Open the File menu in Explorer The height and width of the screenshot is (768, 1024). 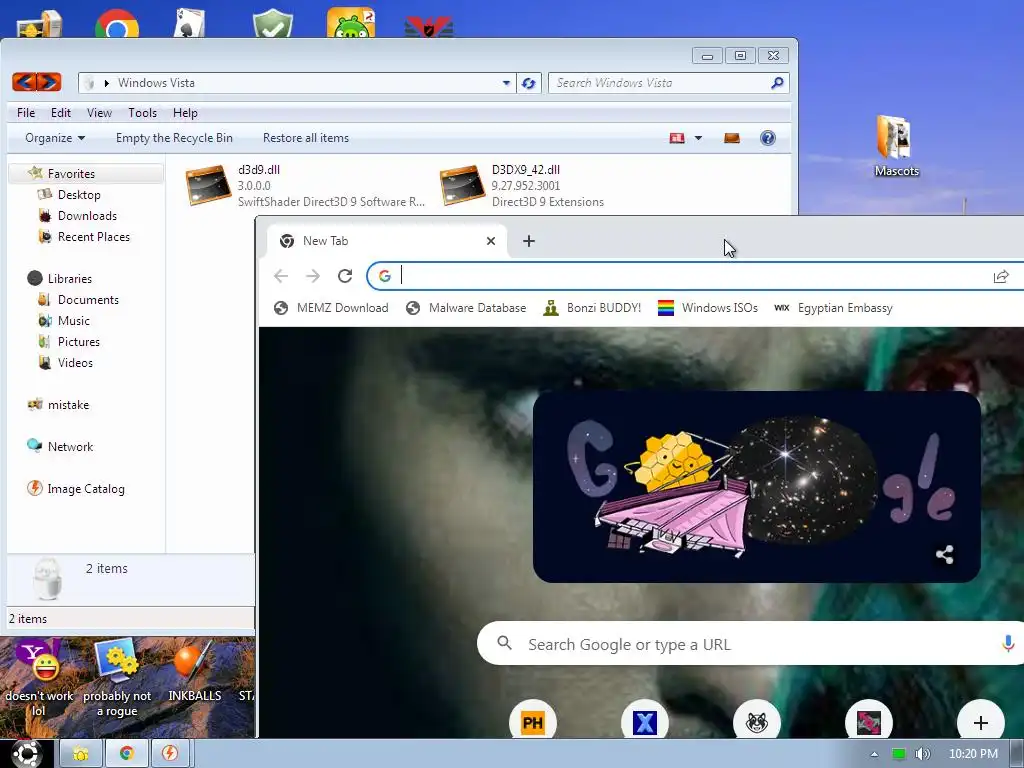(x=26, y=112)
